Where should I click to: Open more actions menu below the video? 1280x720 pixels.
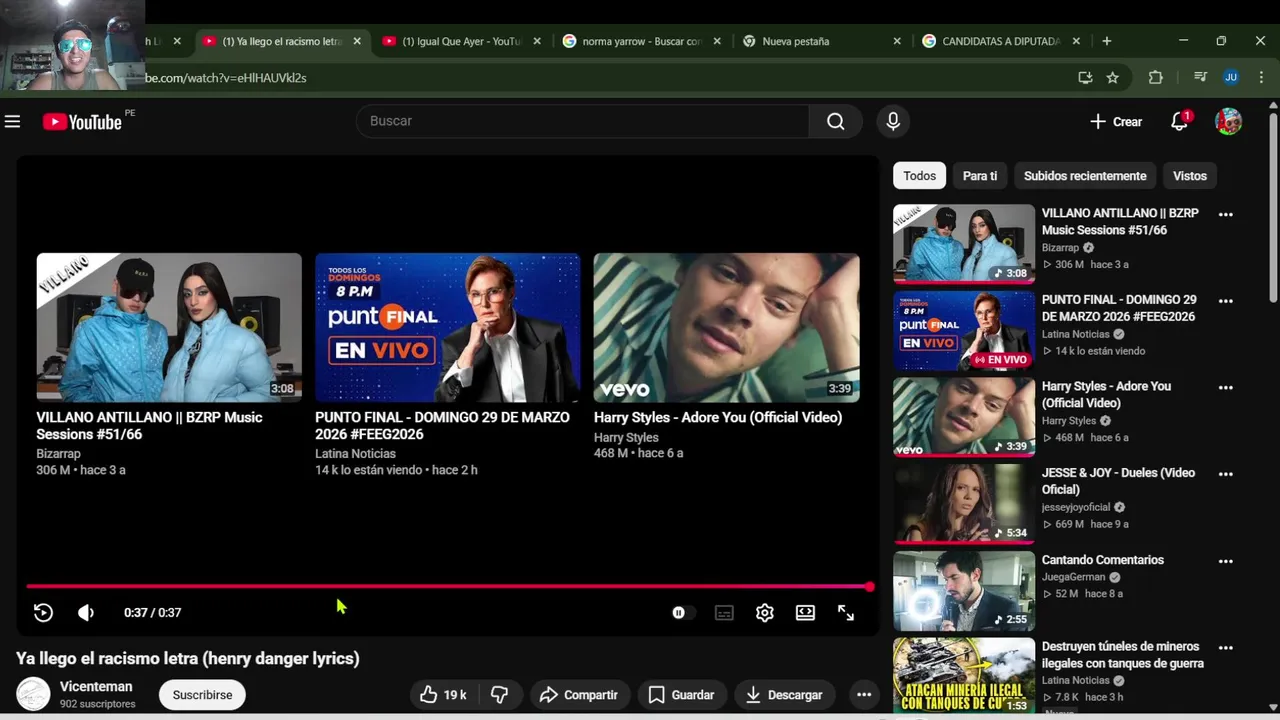click(864, 695)
